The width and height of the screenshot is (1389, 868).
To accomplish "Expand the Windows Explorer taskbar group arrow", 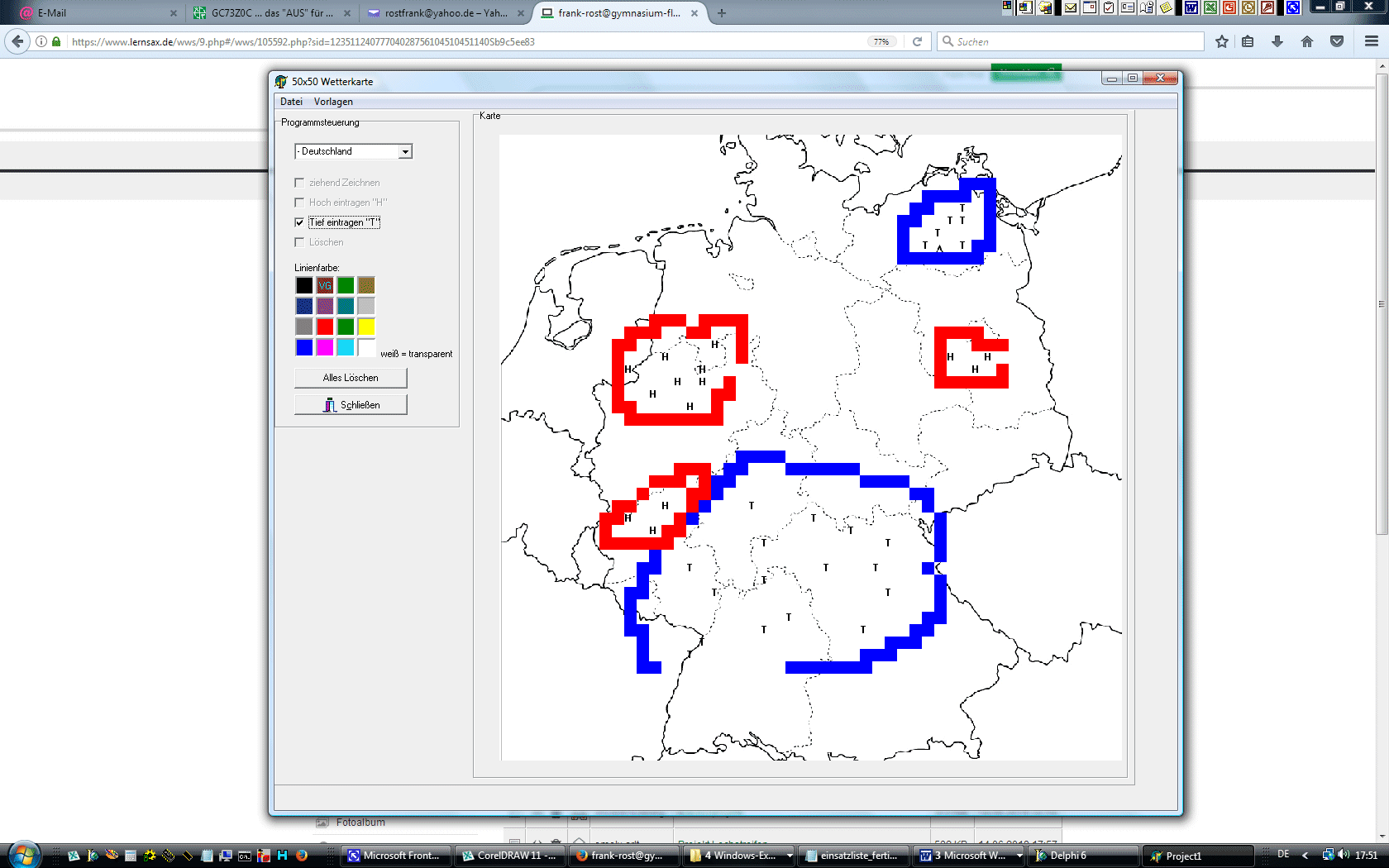I will pyautogui.click(x=790, y=856).
